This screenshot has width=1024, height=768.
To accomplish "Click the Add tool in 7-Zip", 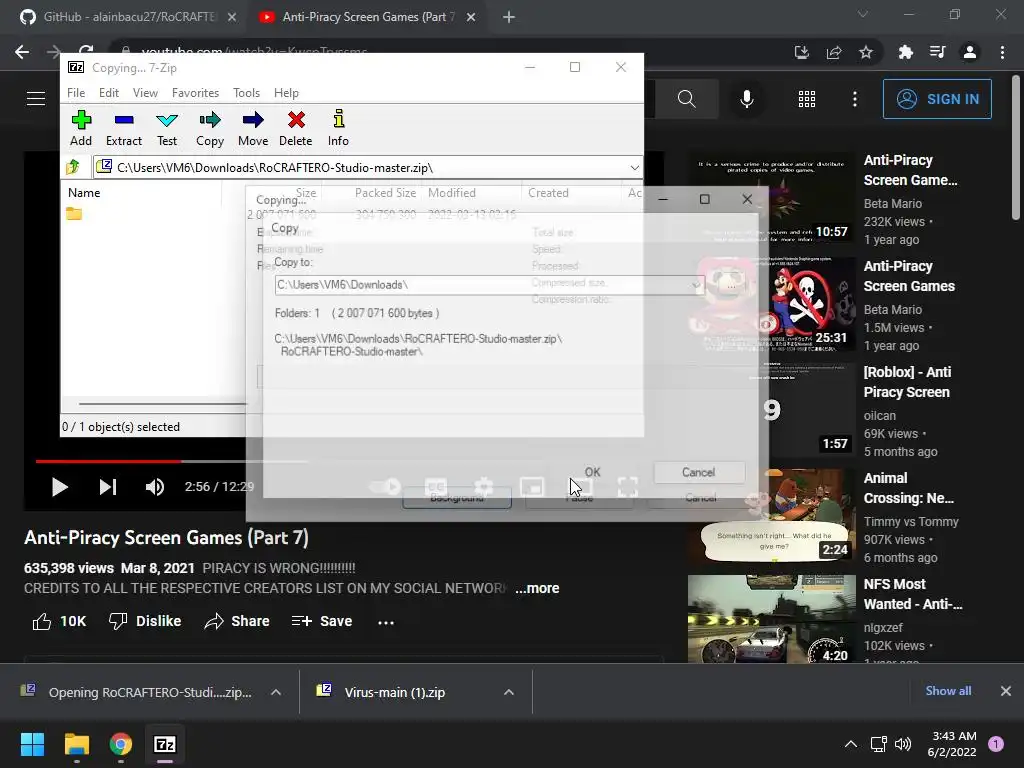I will [81, 128].
